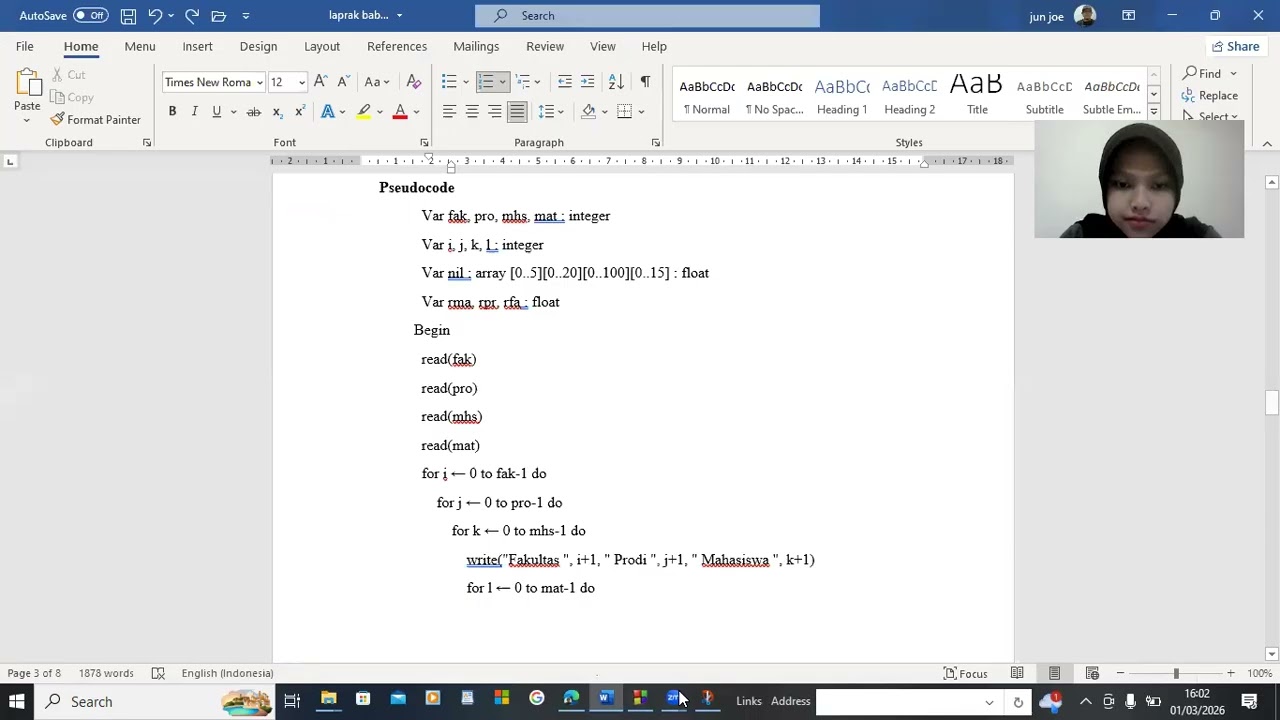Viewport: 1280px width, 720px height.
Task: Click Center alignment icon
Action: (472, 112)
